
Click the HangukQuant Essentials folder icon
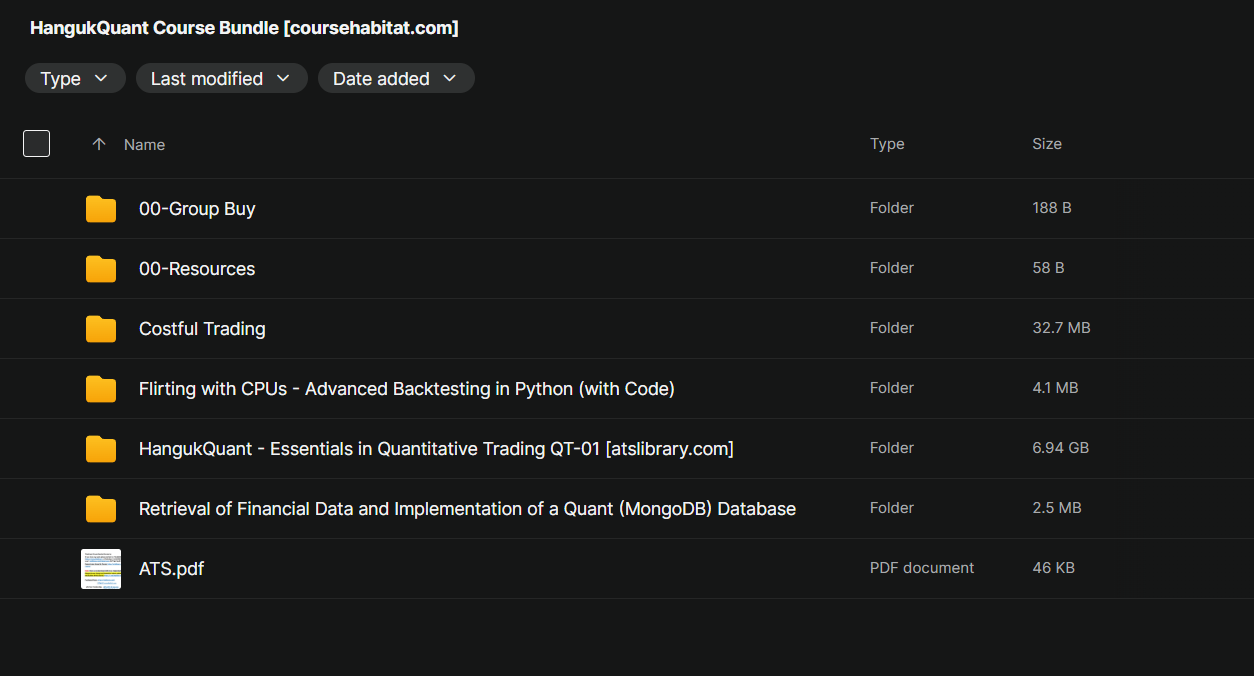101,449
